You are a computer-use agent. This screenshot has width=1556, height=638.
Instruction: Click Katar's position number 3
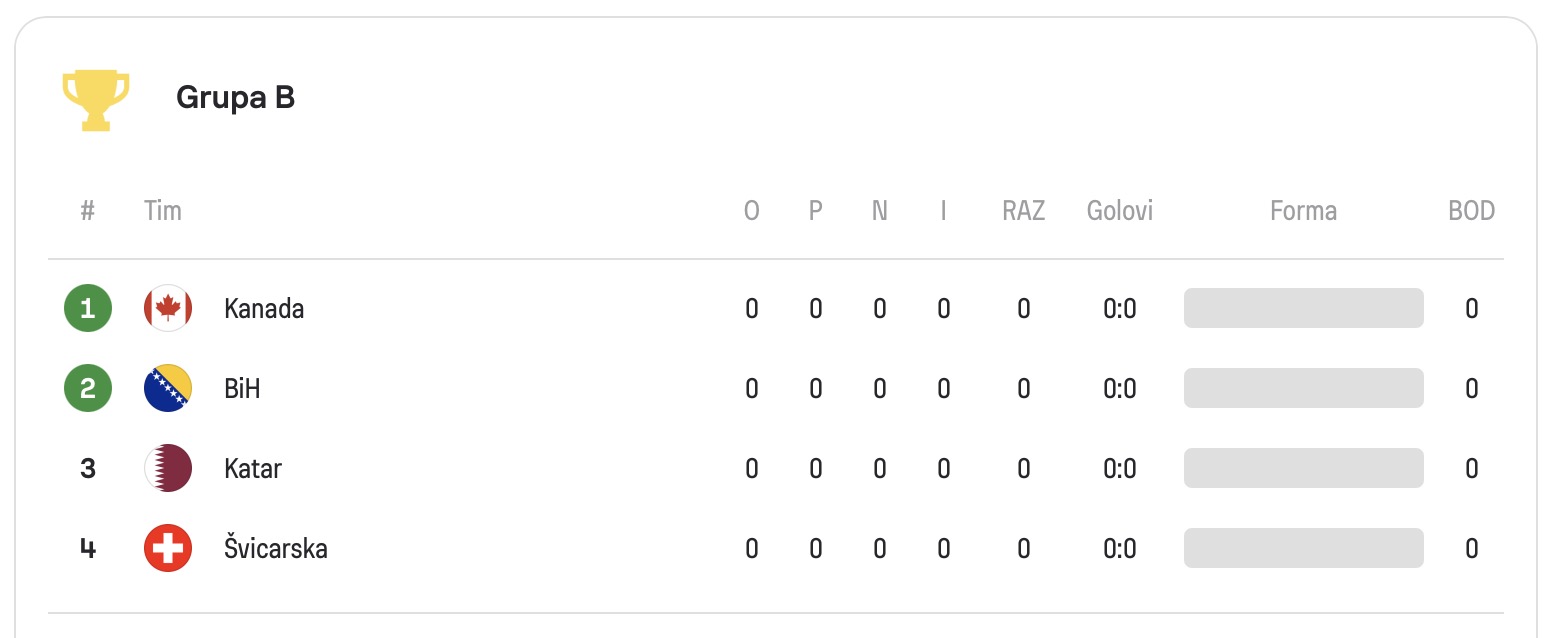tap(88, 468)
